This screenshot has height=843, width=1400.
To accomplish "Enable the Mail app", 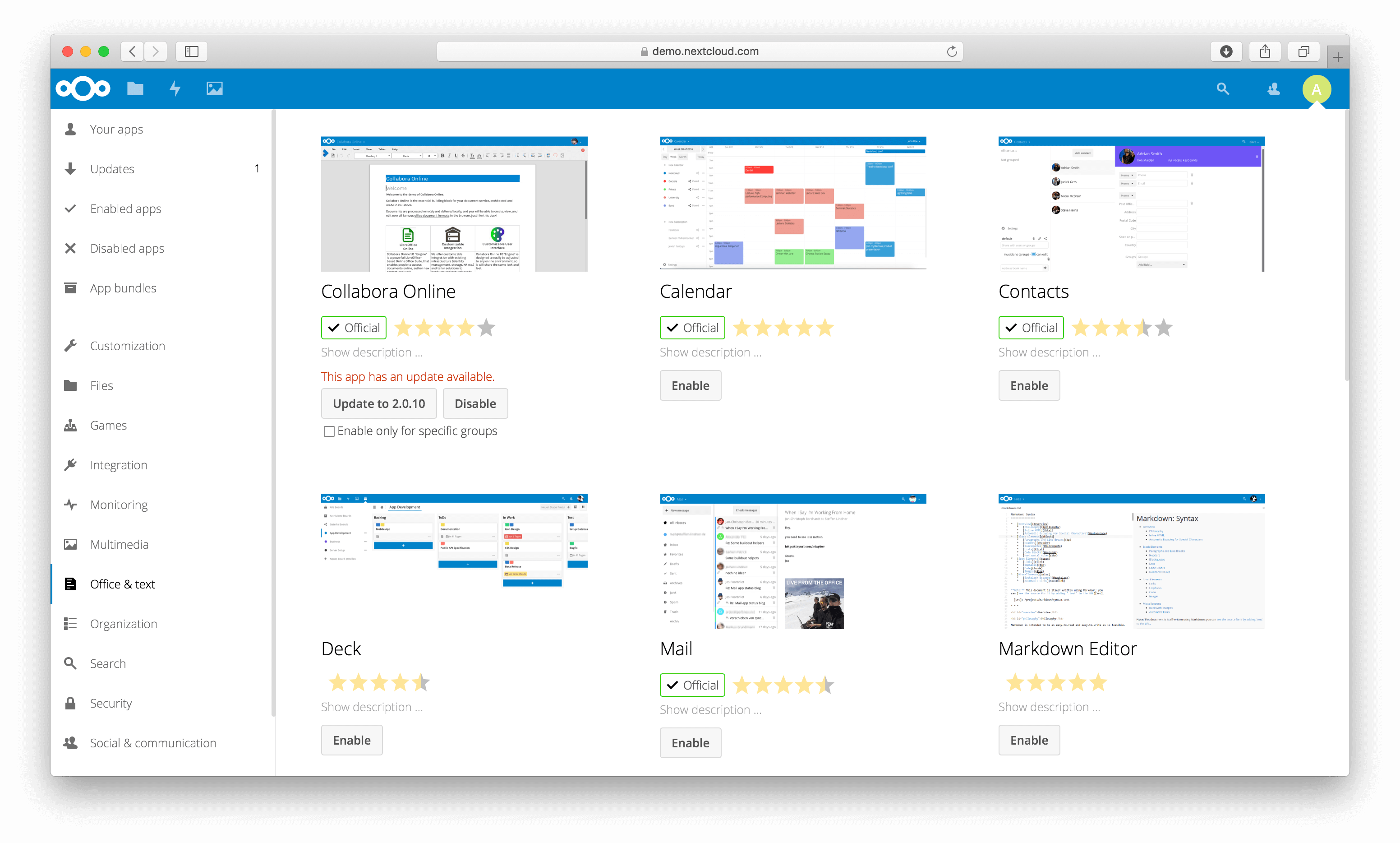I will (691, 742).
